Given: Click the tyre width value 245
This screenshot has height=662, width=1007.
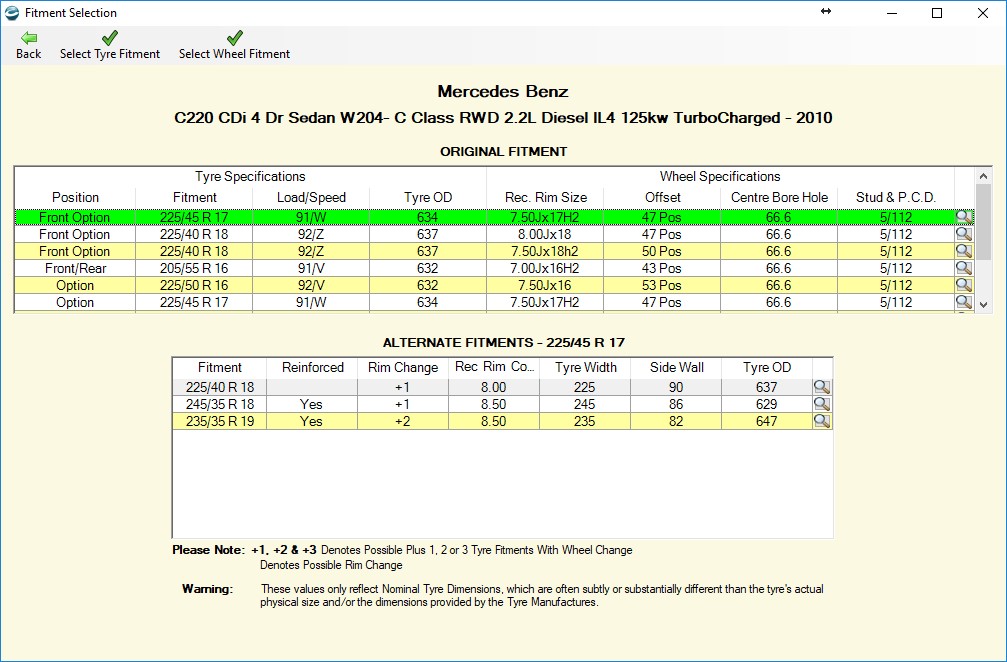Looking at the screenshot, I should [x=585, y=404].
